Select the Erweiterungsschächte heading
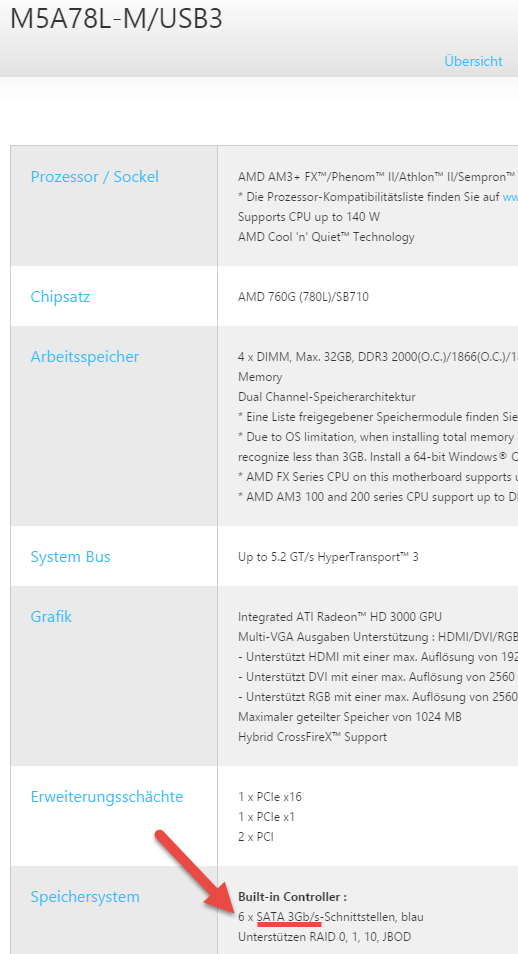The height and width of the screenshot is (954, 518). point(107,796)
